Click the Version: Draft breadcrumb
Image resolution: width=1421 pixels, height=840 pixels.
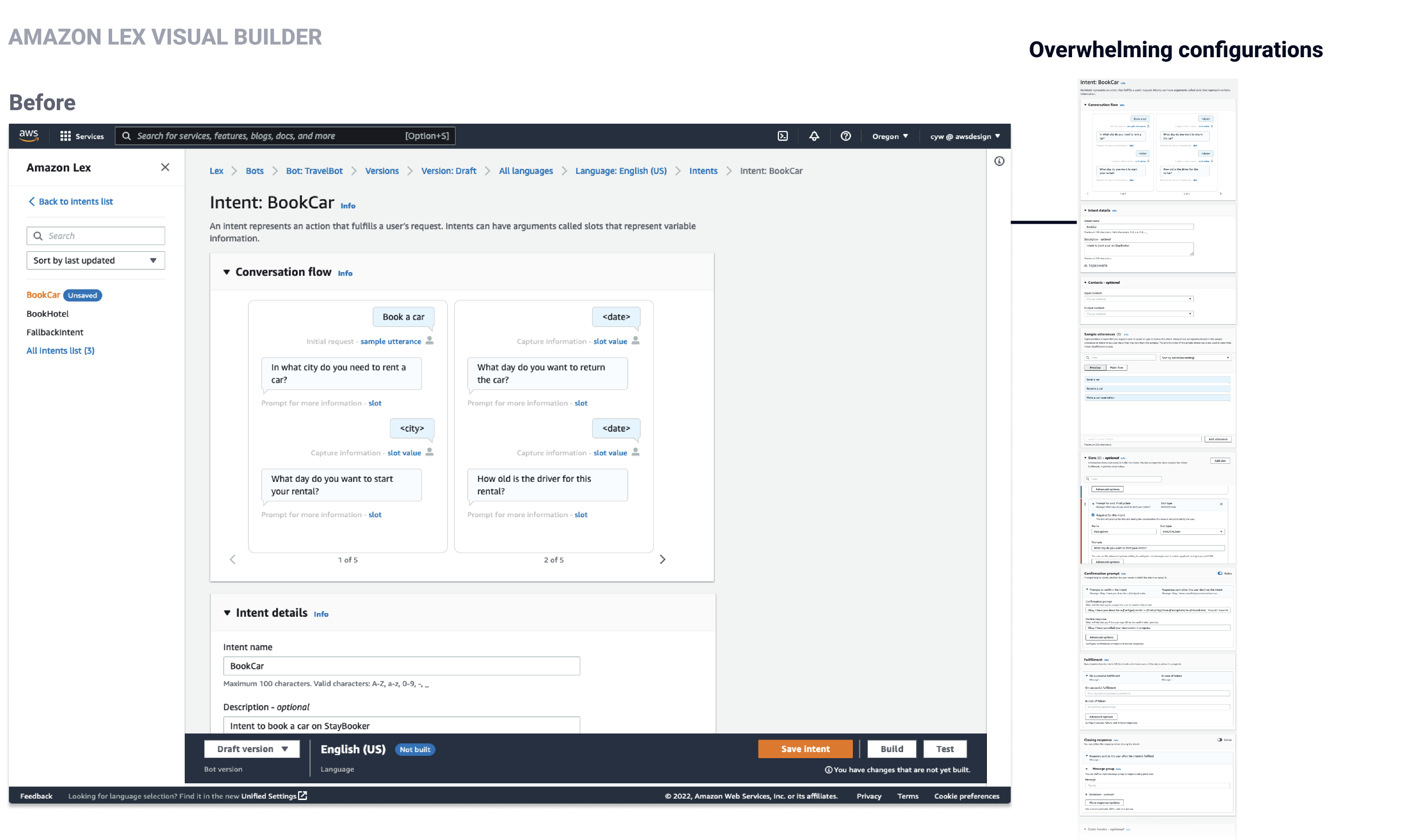pos(449,171)
